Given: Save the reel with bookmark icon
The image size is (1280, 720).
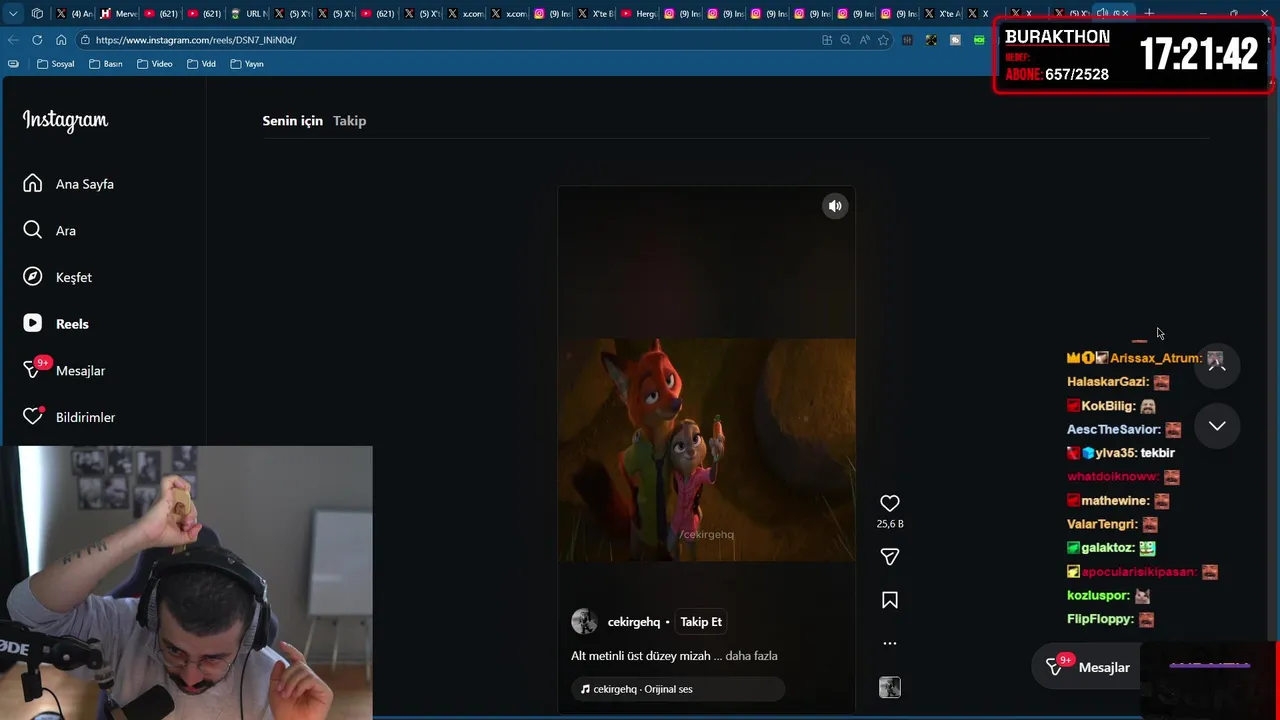Looking at the screenshot, I should click(x=889, y=600).
